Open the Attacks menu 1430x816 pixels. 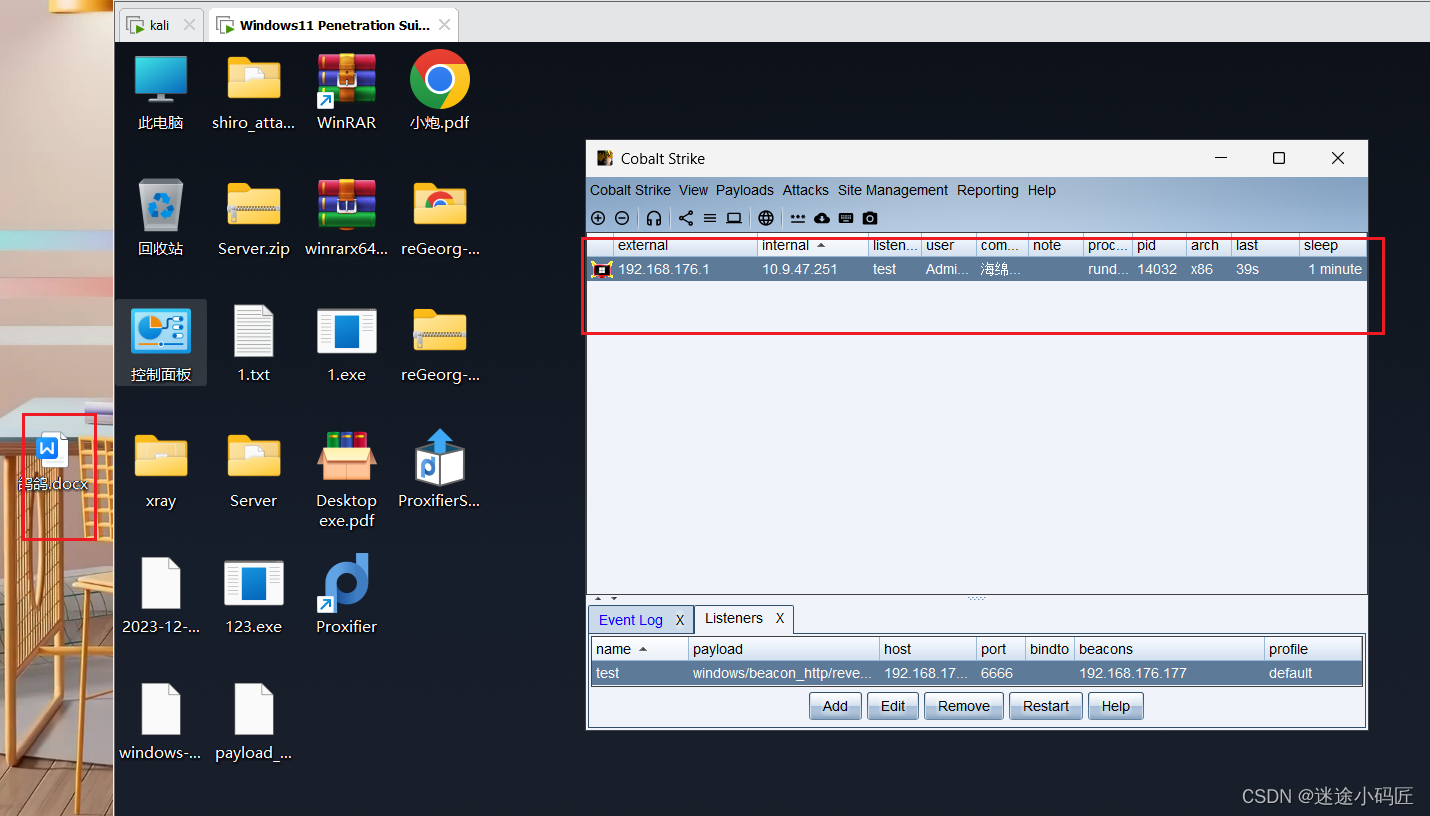tap(806, 190)
